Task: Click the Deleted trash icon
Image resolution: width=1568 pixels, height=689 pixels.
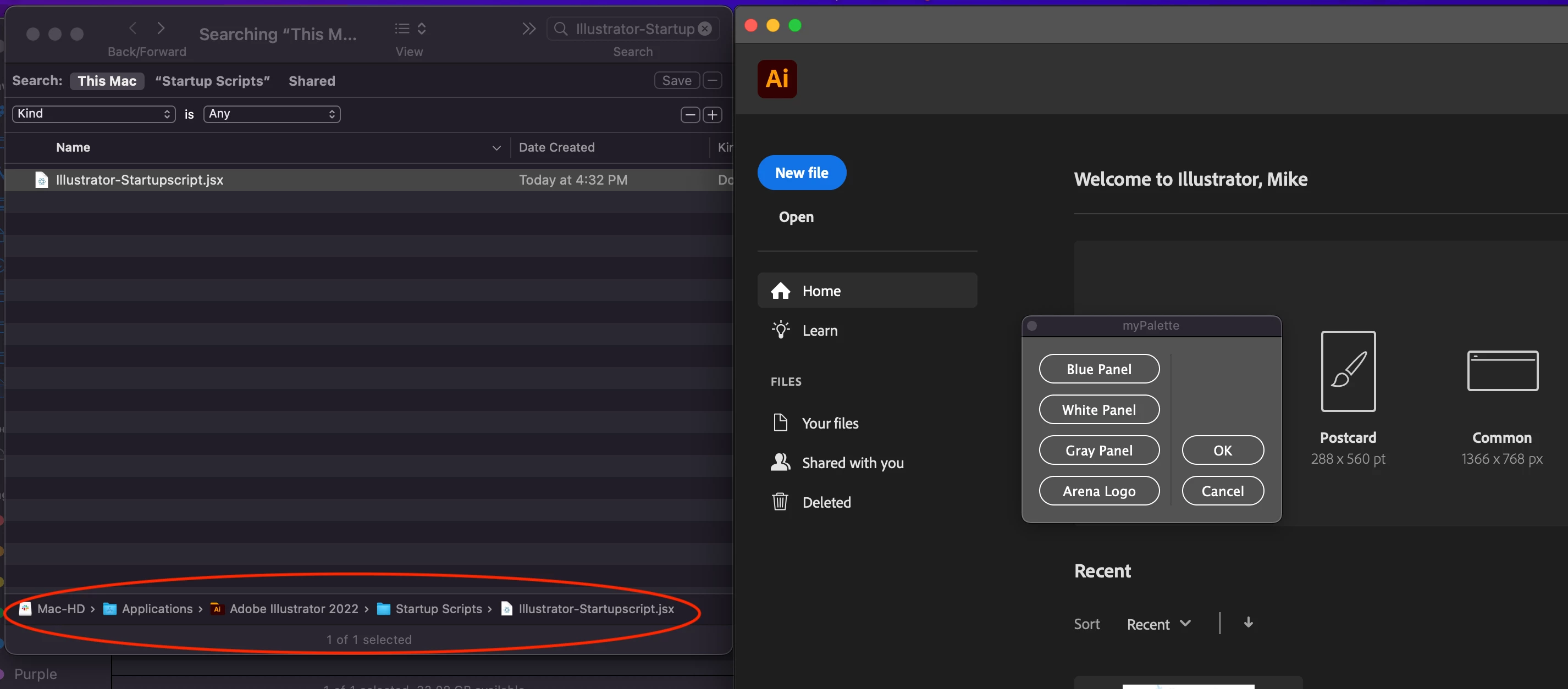Action: coord(780,502)
